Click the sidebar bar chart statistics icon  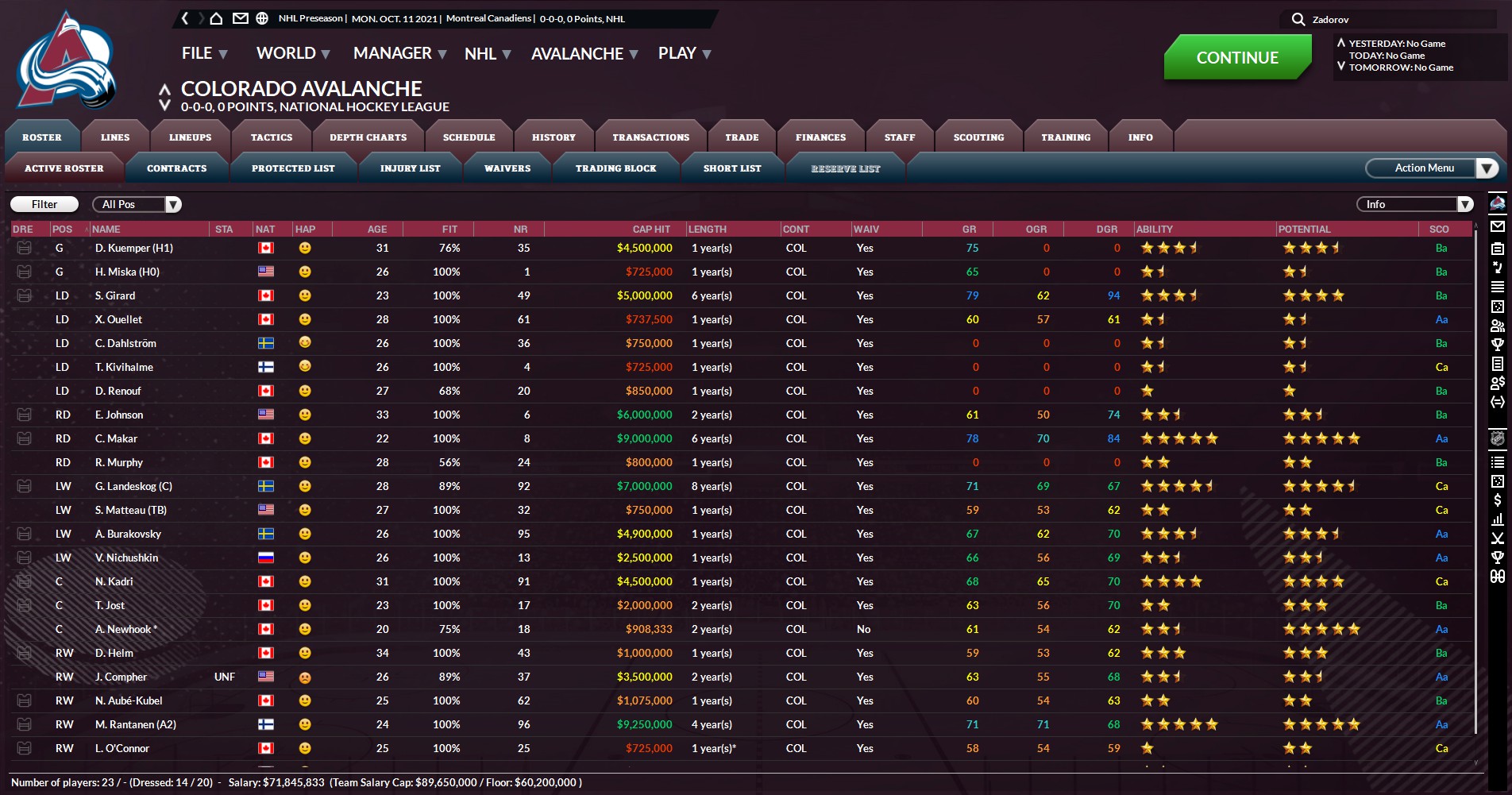click(1498, 519)
